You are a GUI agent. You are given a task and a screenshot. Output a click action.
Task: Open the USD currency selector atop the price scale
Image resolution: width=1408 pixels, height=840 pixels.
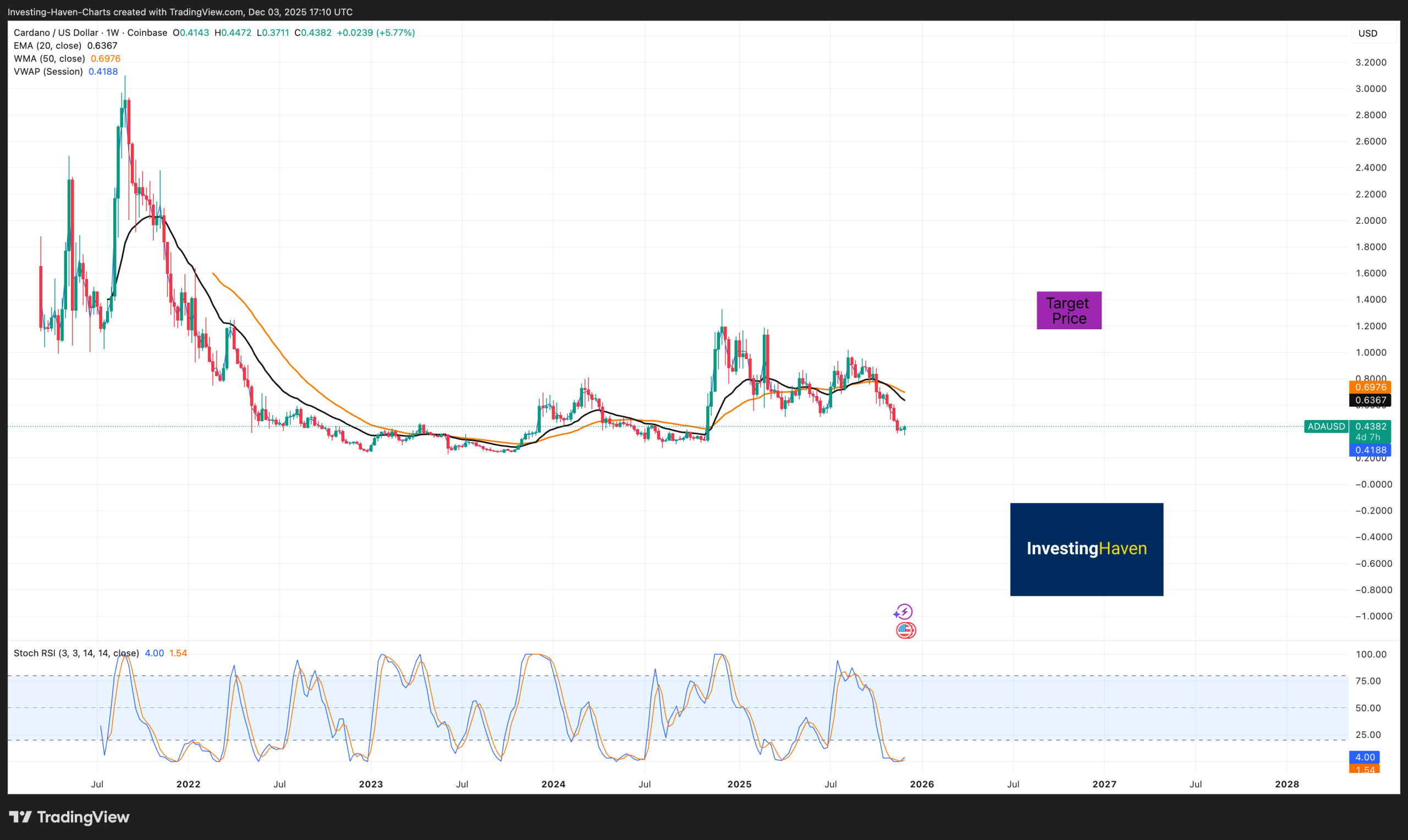click(x=1368, y=32)
